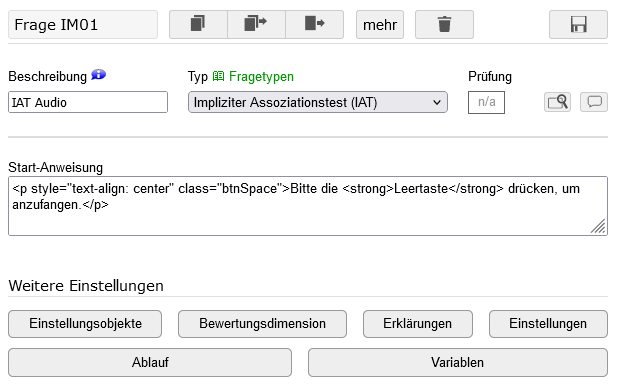Click inside the Start-Anweisung text area
This screenshot has height=391, width=625.
308,206
